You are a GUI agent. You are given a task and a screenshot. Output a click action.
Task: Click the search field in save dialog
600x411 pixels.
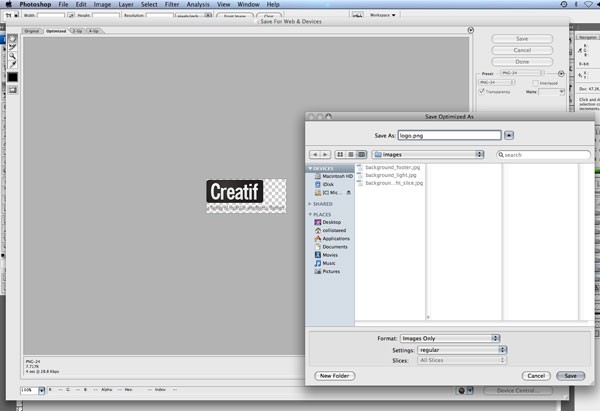[x=543, y=155]
